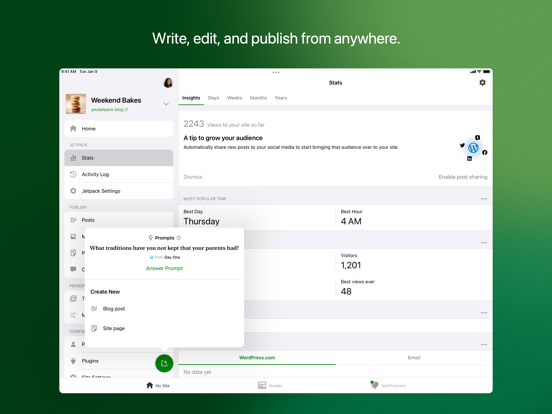Click the Facebook icon beside WordPress logo
The image size is (552, 414).
(x=485, y=152)
